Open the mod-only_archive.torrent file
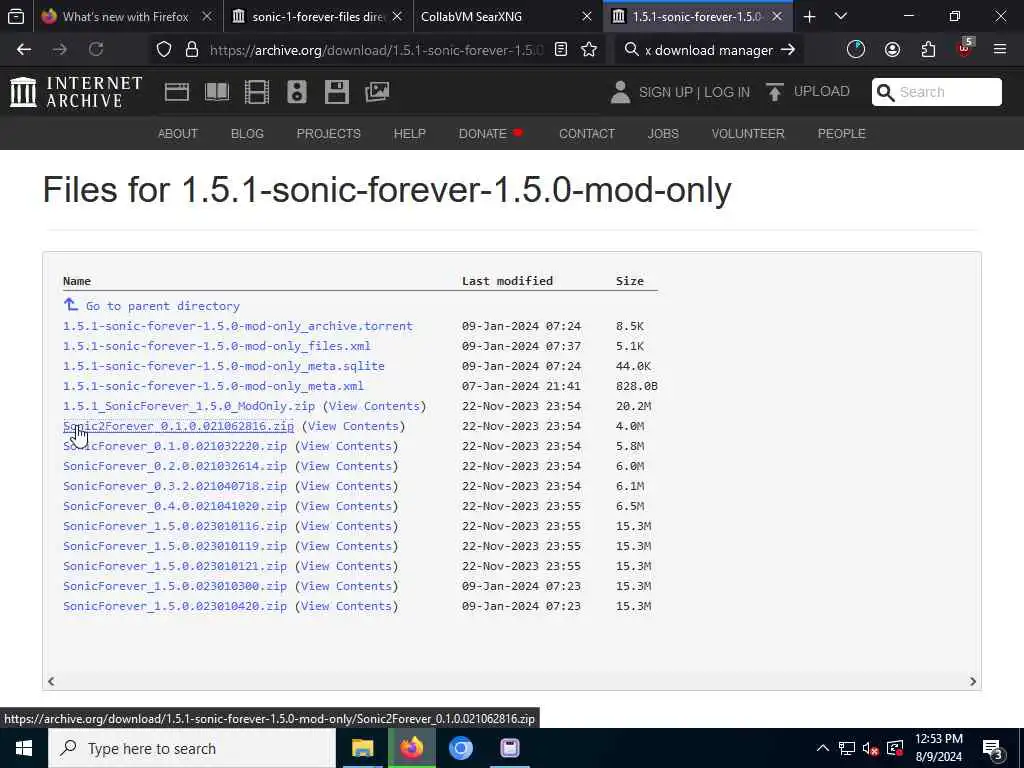1024x768 pixels. (x=238, y=326)
